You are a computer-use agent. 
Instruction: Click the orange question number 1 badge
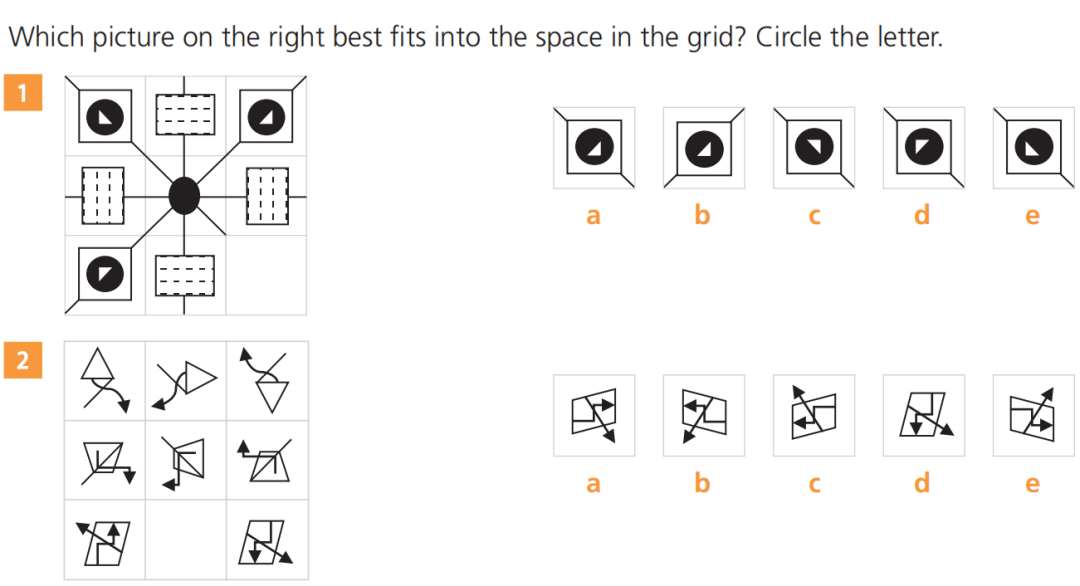[22, 93]
